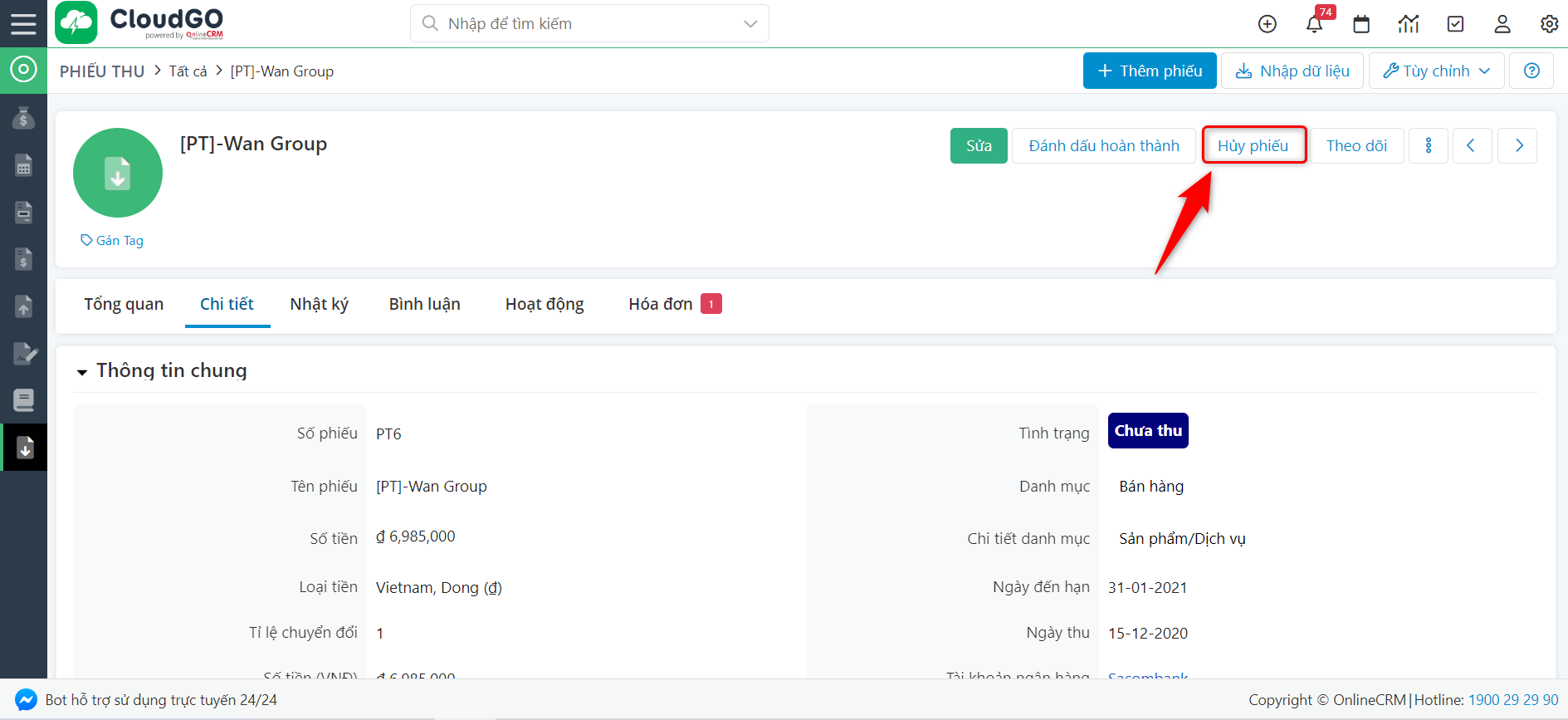Viewport: 1568px width, 720px height.
Task: Open the reports chart icon
Action: pos(1409,24)
